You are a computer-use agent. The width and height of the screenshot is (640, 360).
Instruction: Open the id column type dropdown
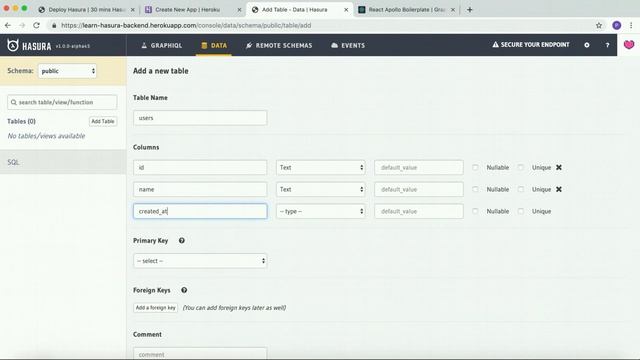coord(320,167)
